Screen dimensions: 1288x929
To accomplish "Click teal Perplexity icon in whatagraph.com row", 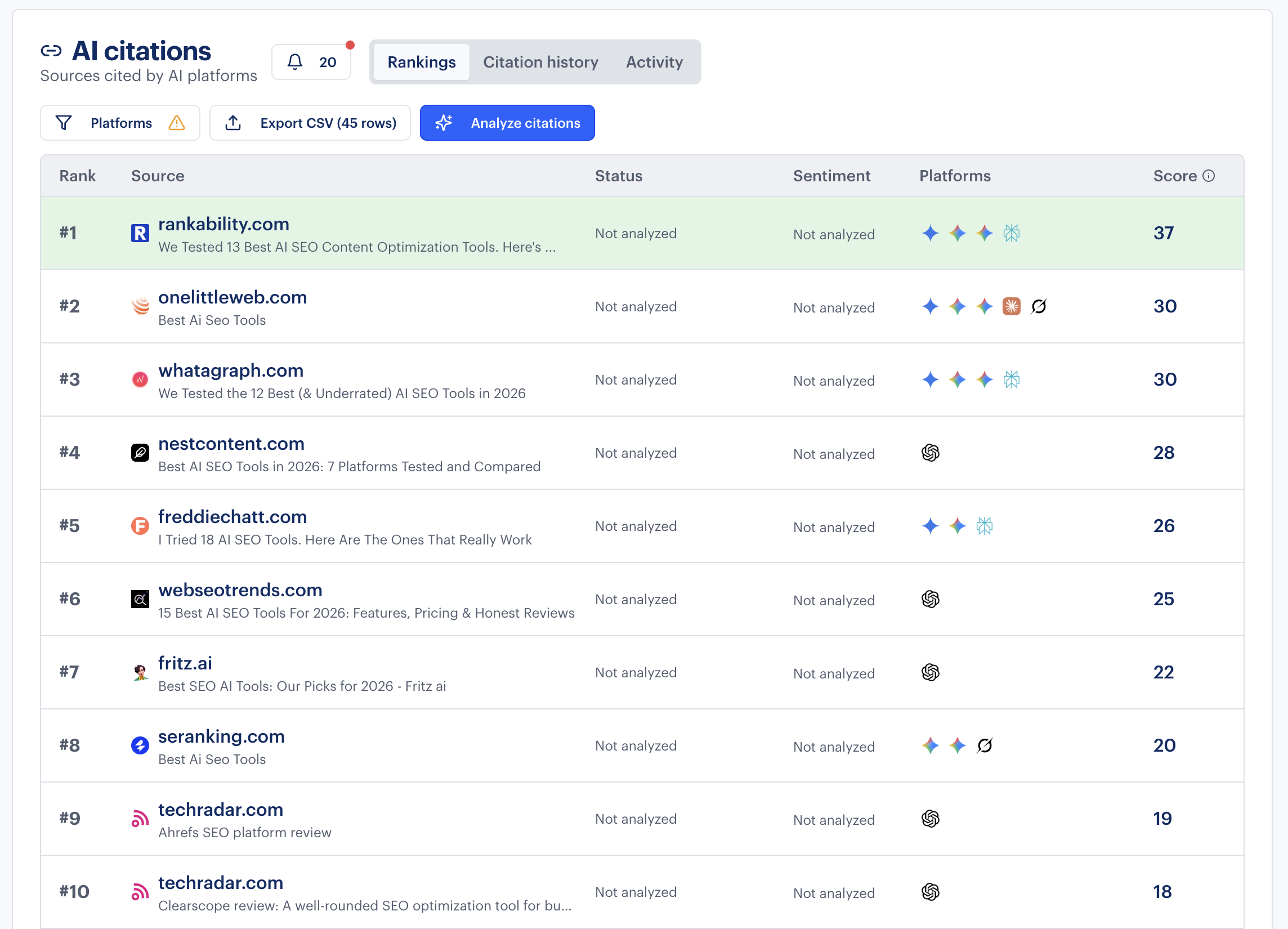I will [1012, 379].
